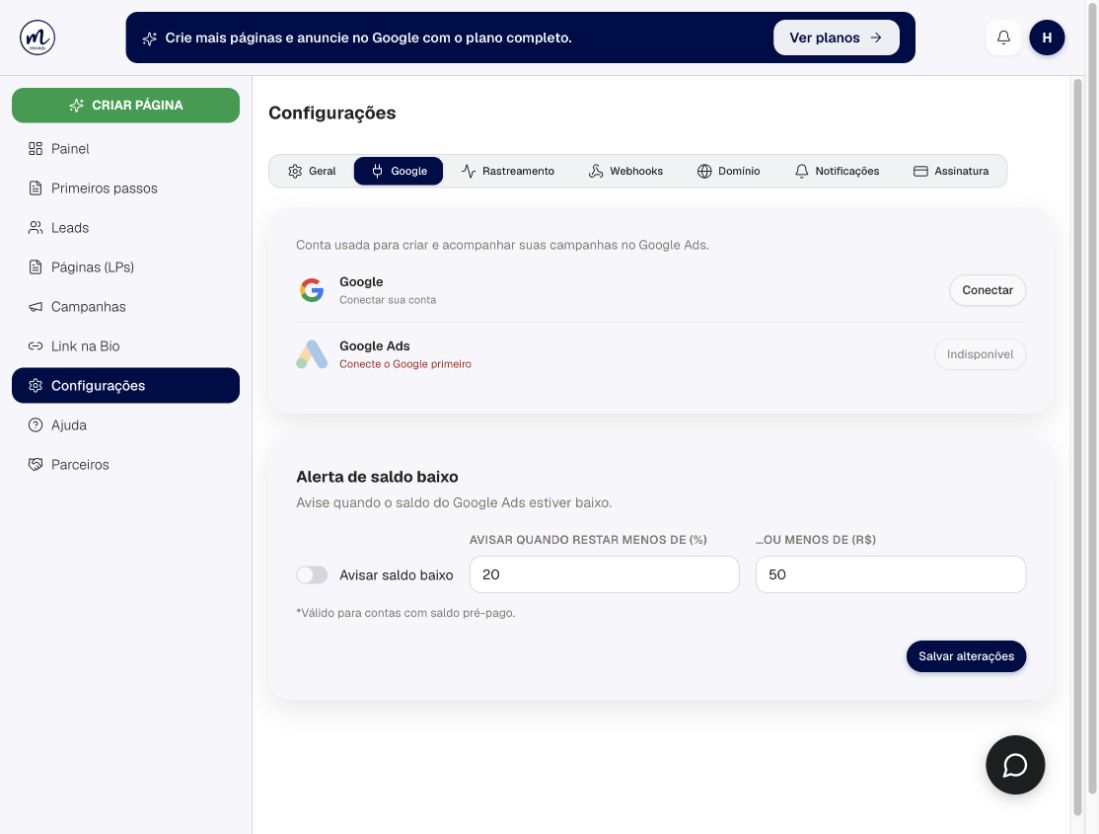Click the 'Conectar sua conta' subtitle
This screenshot has height=834, width=1099.
[388, 300]
